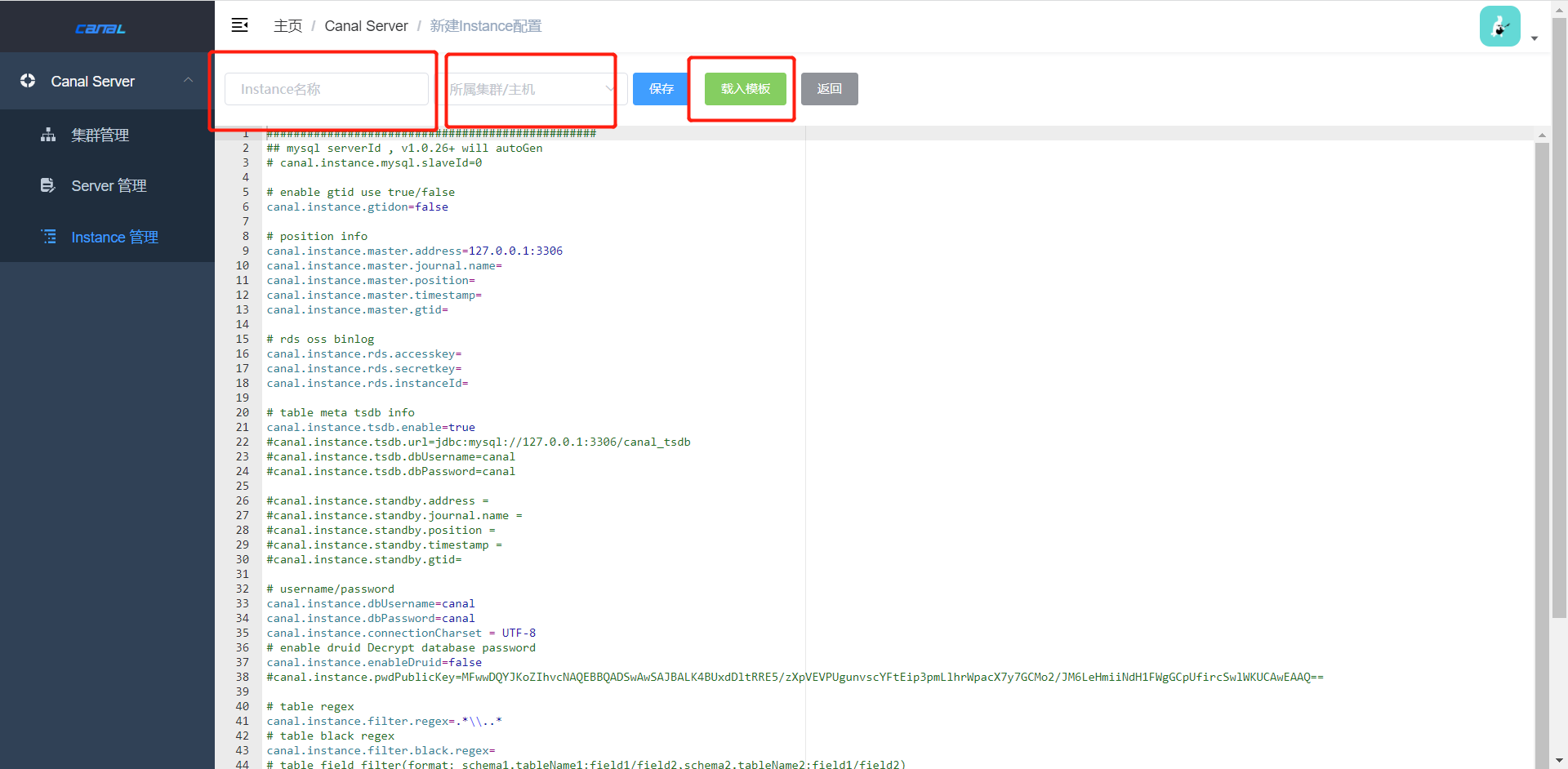Click line canal.instance.gtidon=false
The height and width of the screenshot is (769, 1568).
(x=357, y=207)
